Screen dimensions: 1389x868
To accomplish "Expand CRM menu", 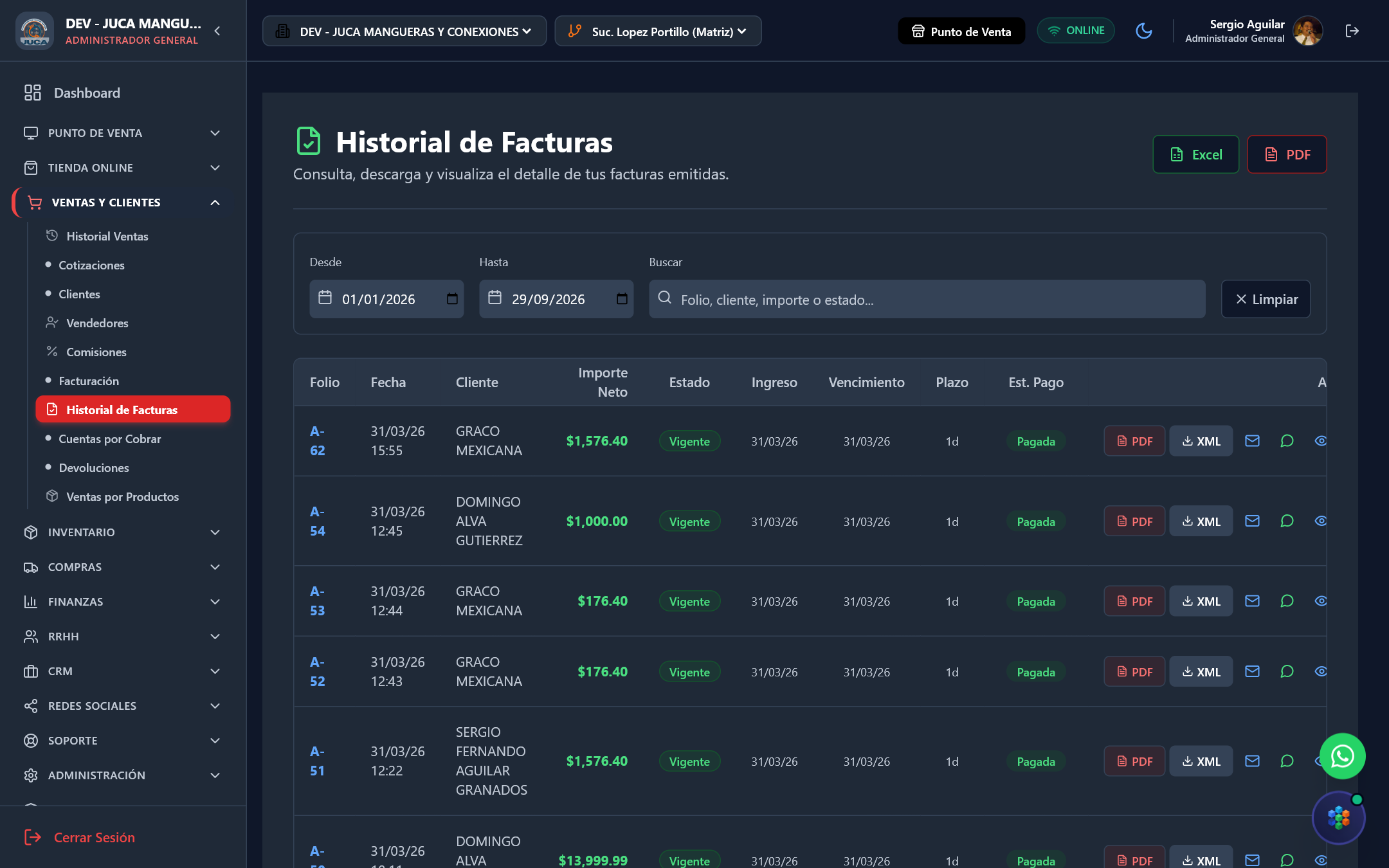I will coord(122,671).
